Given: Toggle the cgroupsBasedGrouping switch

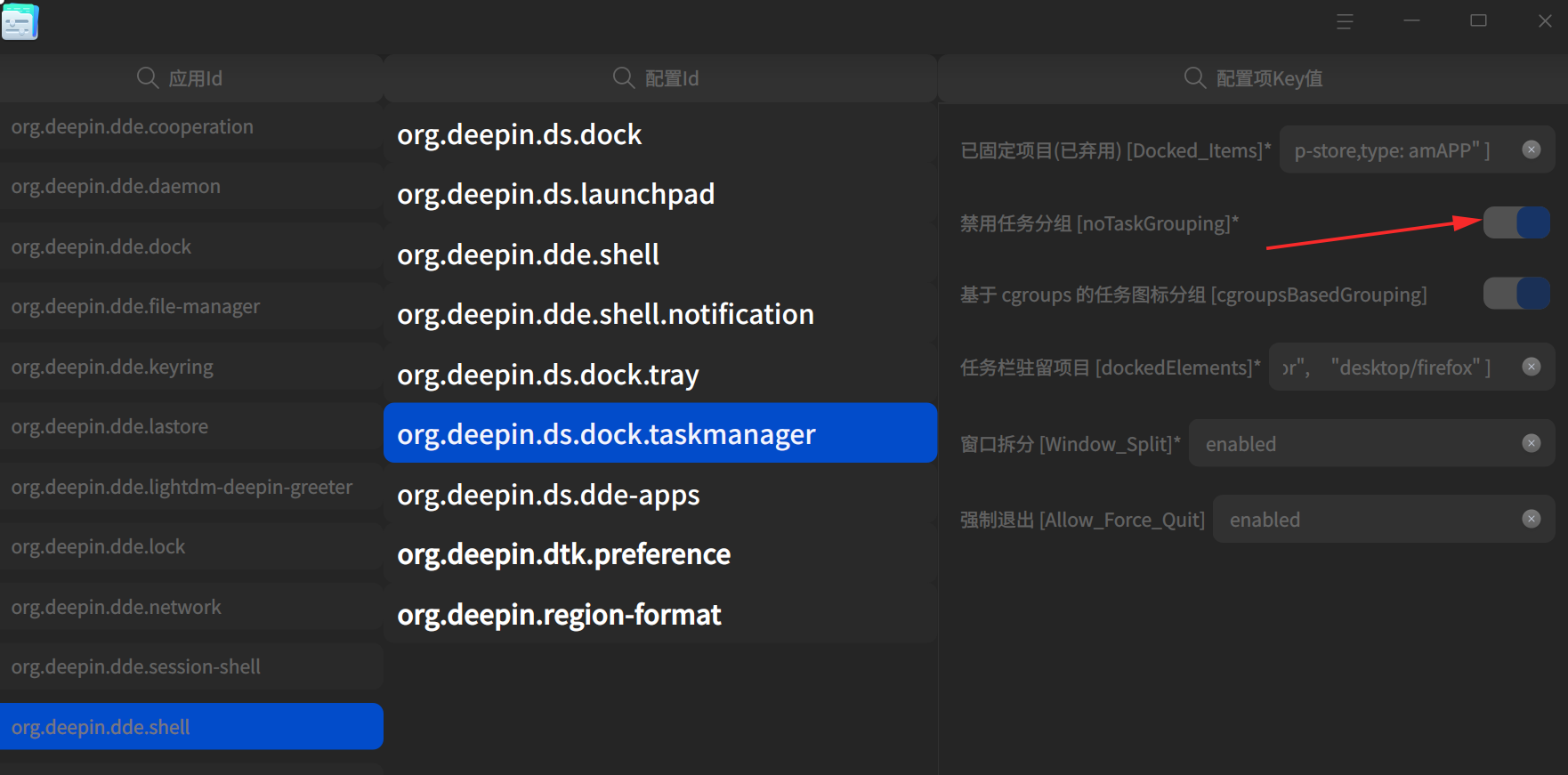Looking at the screenshot, I should tap(1516, 294).
